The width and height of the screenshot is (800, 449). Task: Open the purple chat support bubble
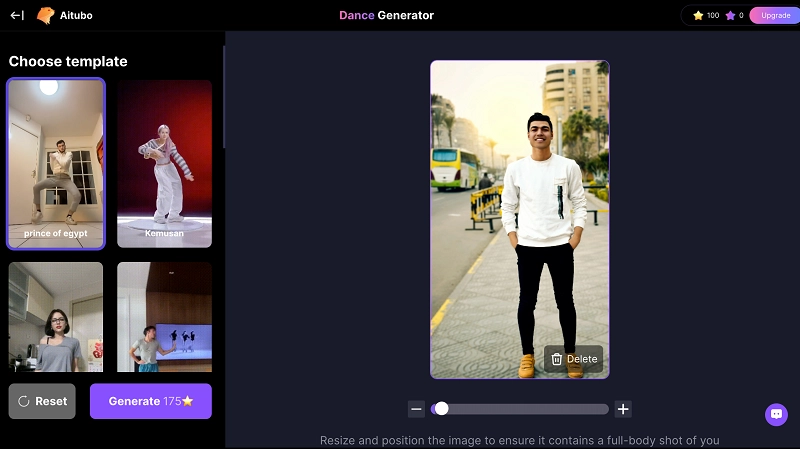776,414
